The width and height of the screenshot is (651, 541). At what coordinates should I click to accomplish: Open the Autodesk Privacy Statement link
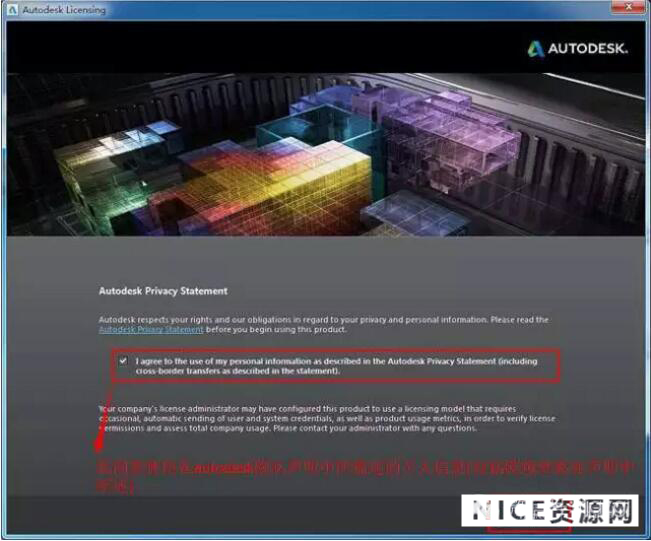[x=151, y=330]
